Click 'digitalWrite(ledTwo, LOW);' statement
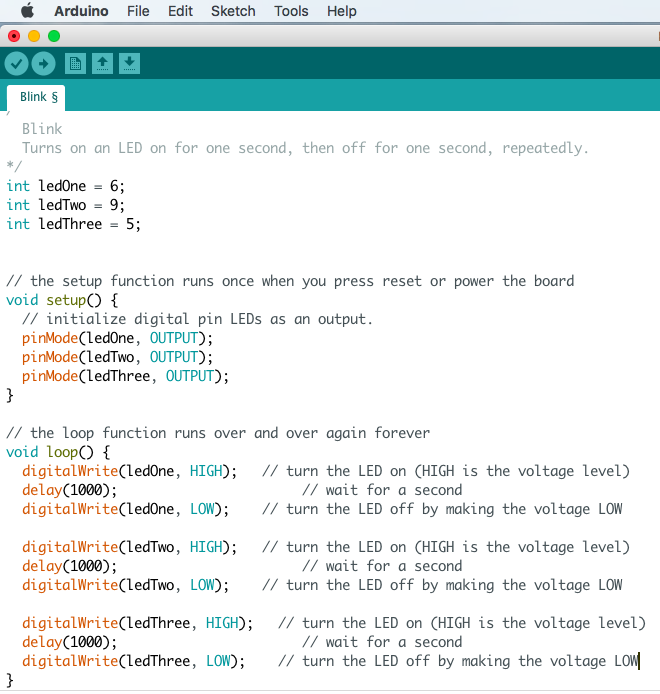 tap(125, 586)
